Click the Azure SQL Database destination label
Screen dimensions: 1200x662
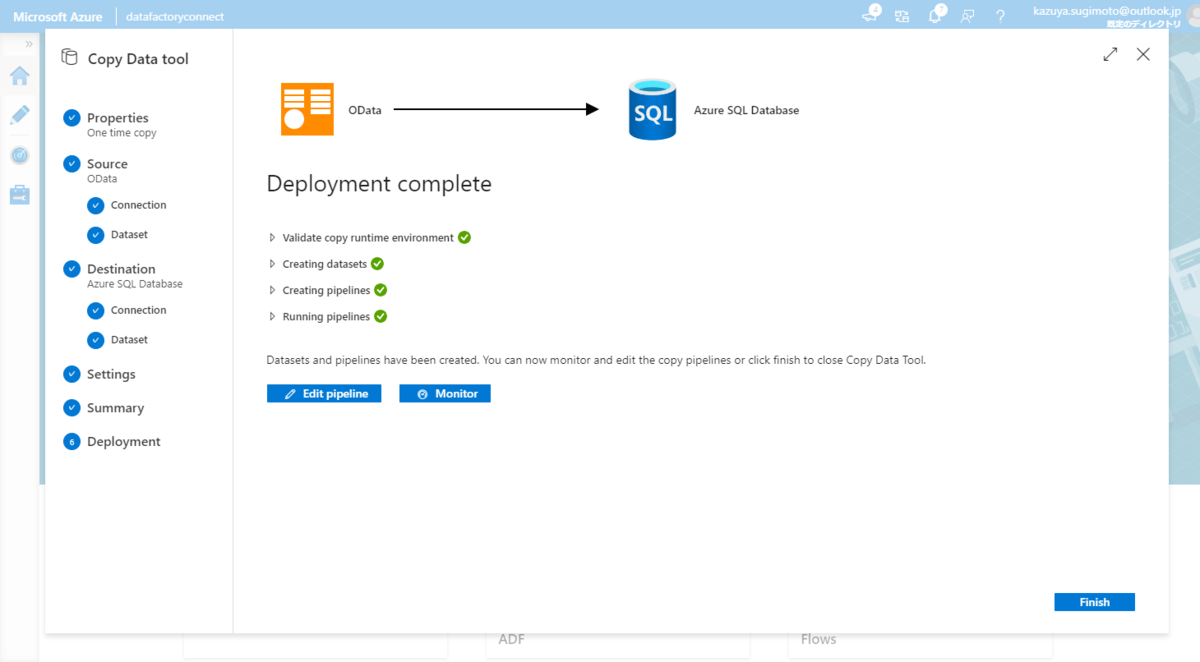click(746, 110)
